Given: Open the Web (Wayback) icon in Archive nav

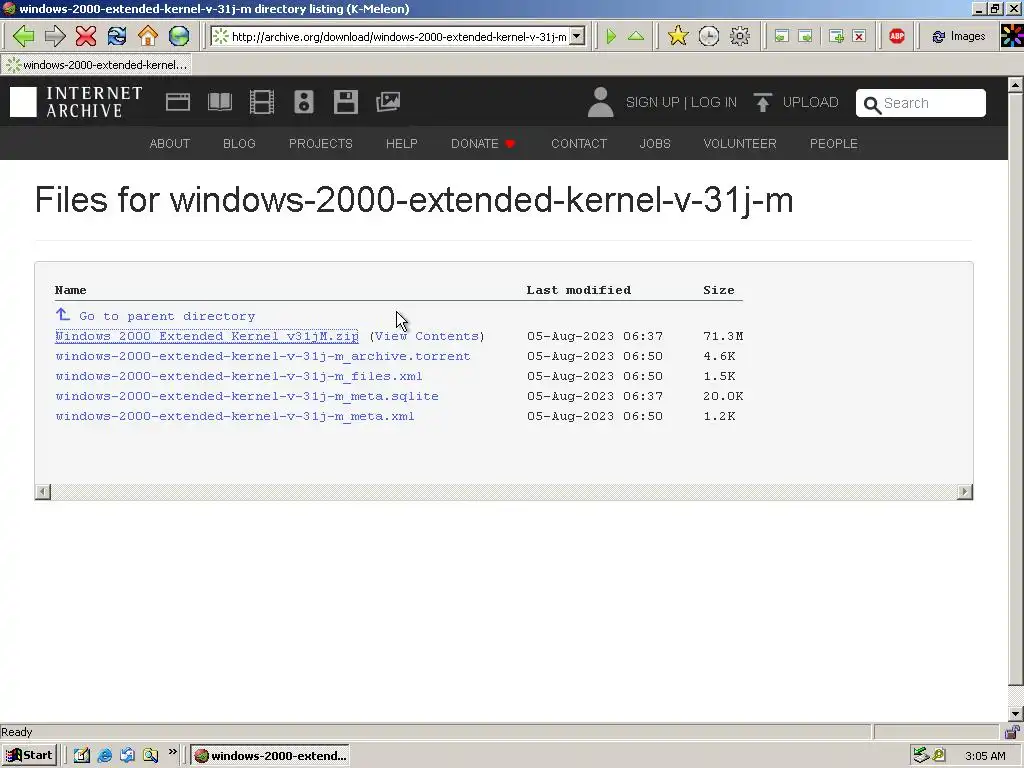Looking at the screenshot, I should 178,102.
